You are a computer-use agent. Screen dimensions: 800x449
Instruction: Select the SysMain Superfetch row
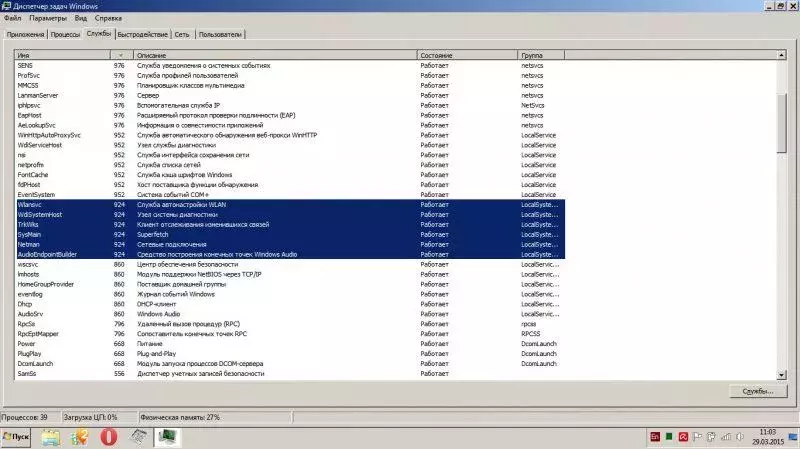290,235
